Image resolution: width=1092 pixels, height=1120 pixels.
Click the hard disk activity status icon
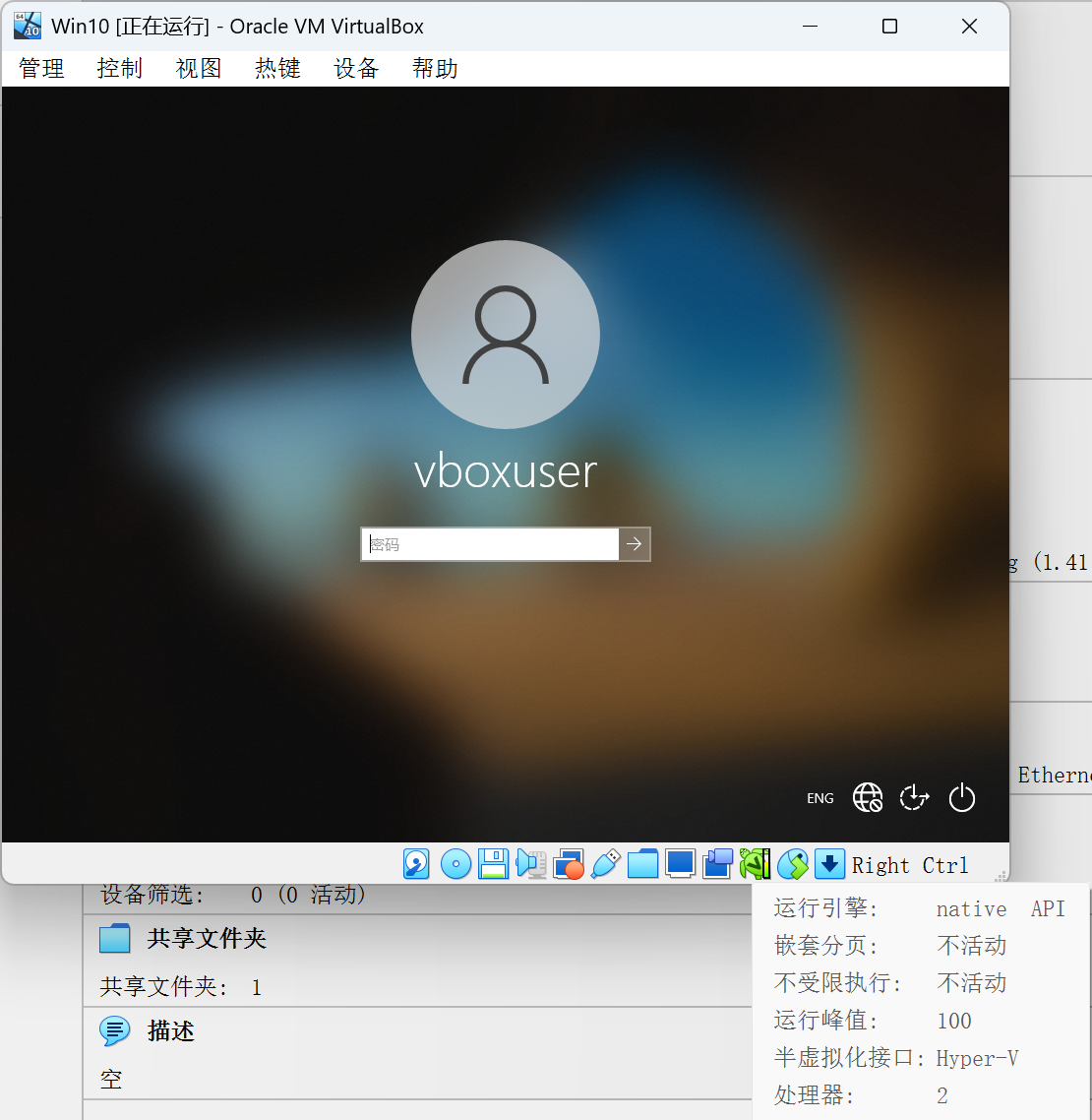pos(415,863)
